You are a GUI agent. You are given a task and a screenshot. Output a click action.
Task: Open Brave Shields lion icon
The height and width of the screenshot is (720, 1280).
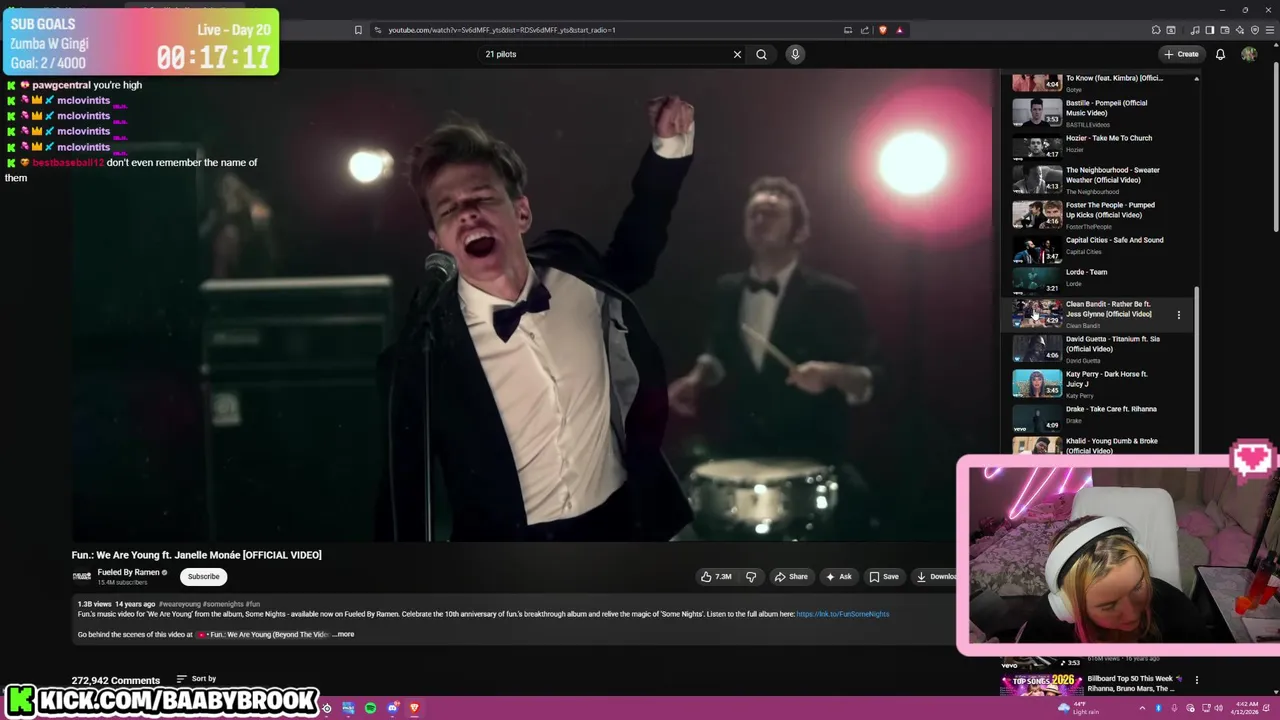coord(882,30)
